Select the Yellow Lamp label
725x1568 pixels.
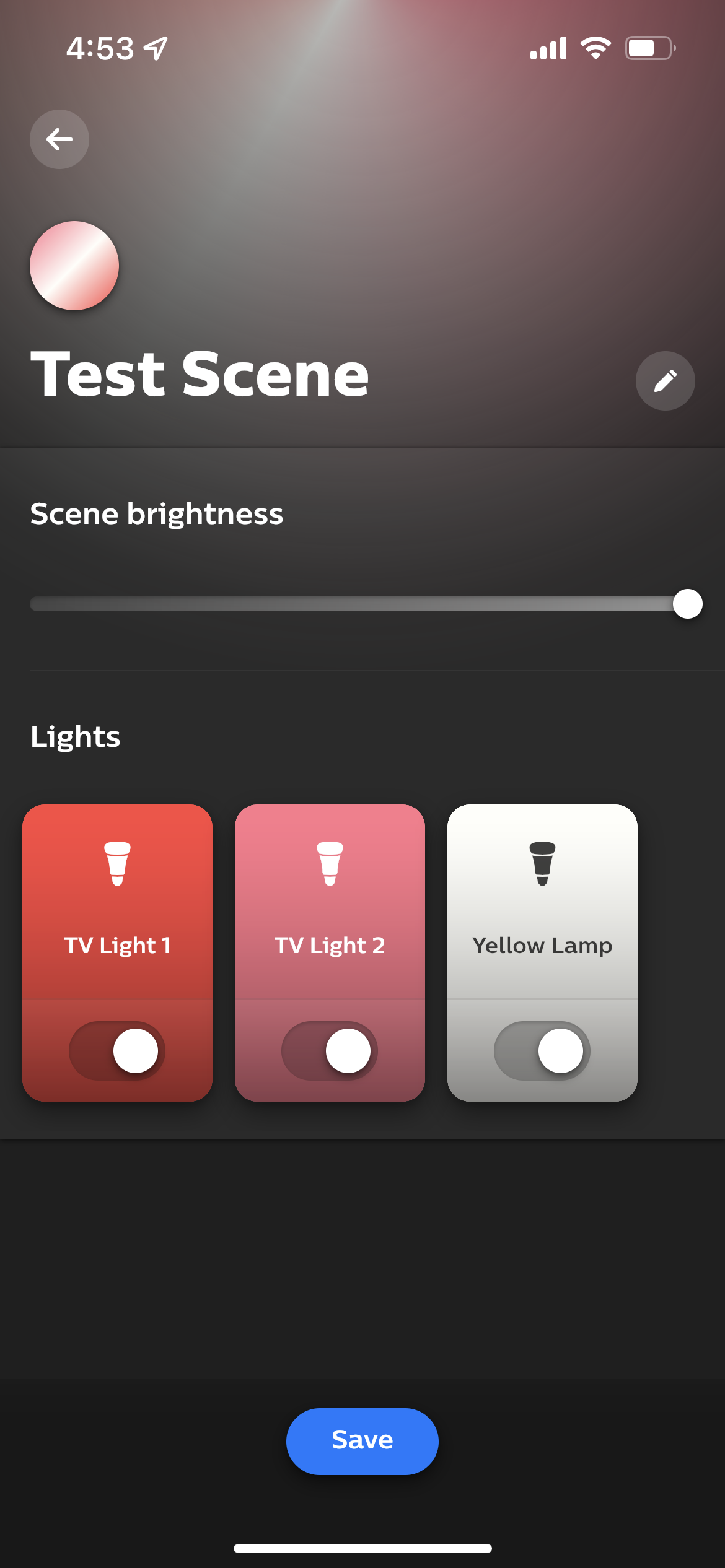tap(542, 945)
